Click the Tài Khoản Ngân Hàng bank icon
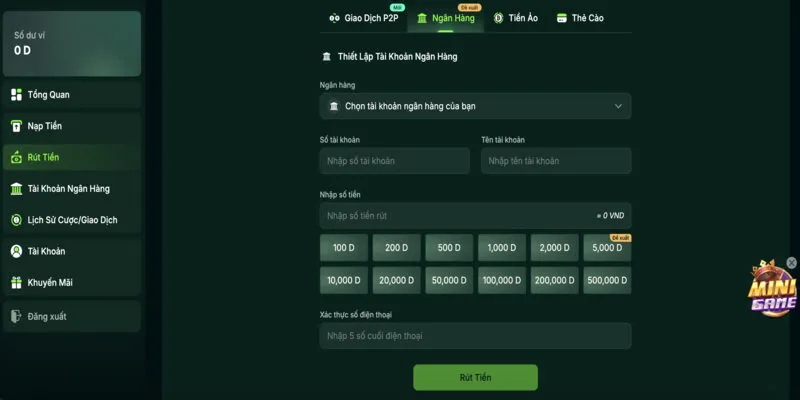 coord(16,189)
